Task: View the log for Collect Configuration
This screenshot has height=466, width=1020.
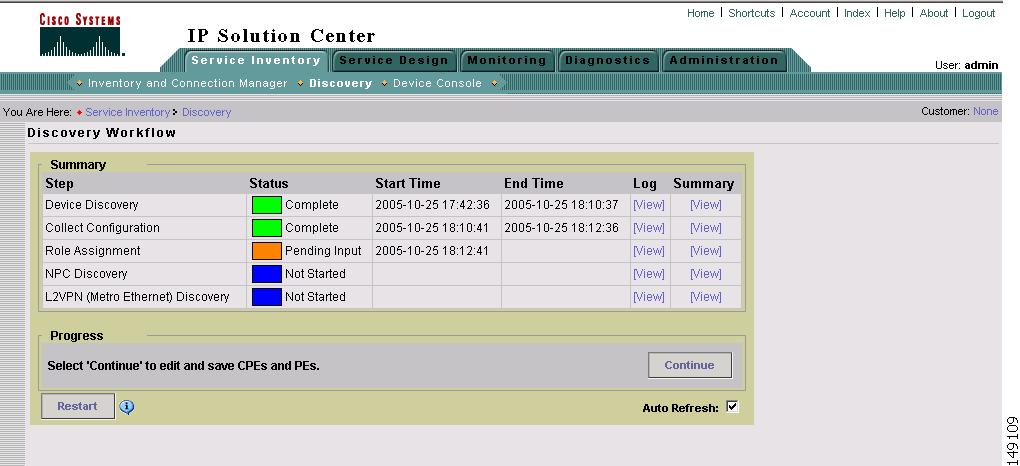Action: click(649, 228)
